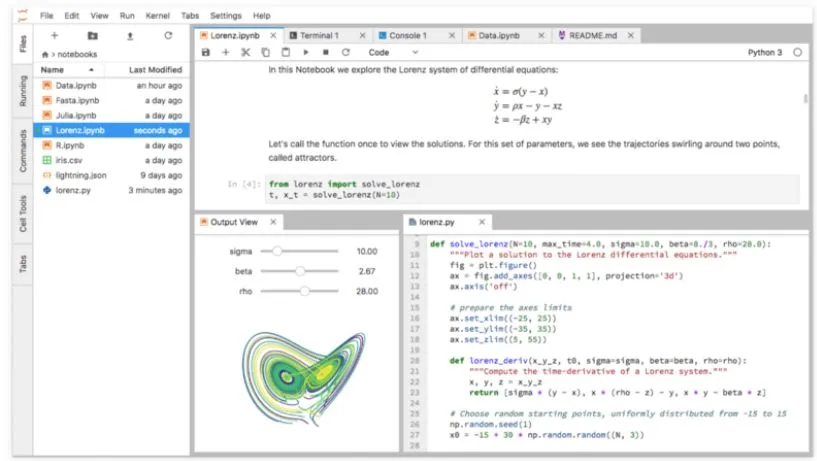Viewport: 817px width, 461px height.
Task: Create a new folder in file browser
Action: [92, 35]
